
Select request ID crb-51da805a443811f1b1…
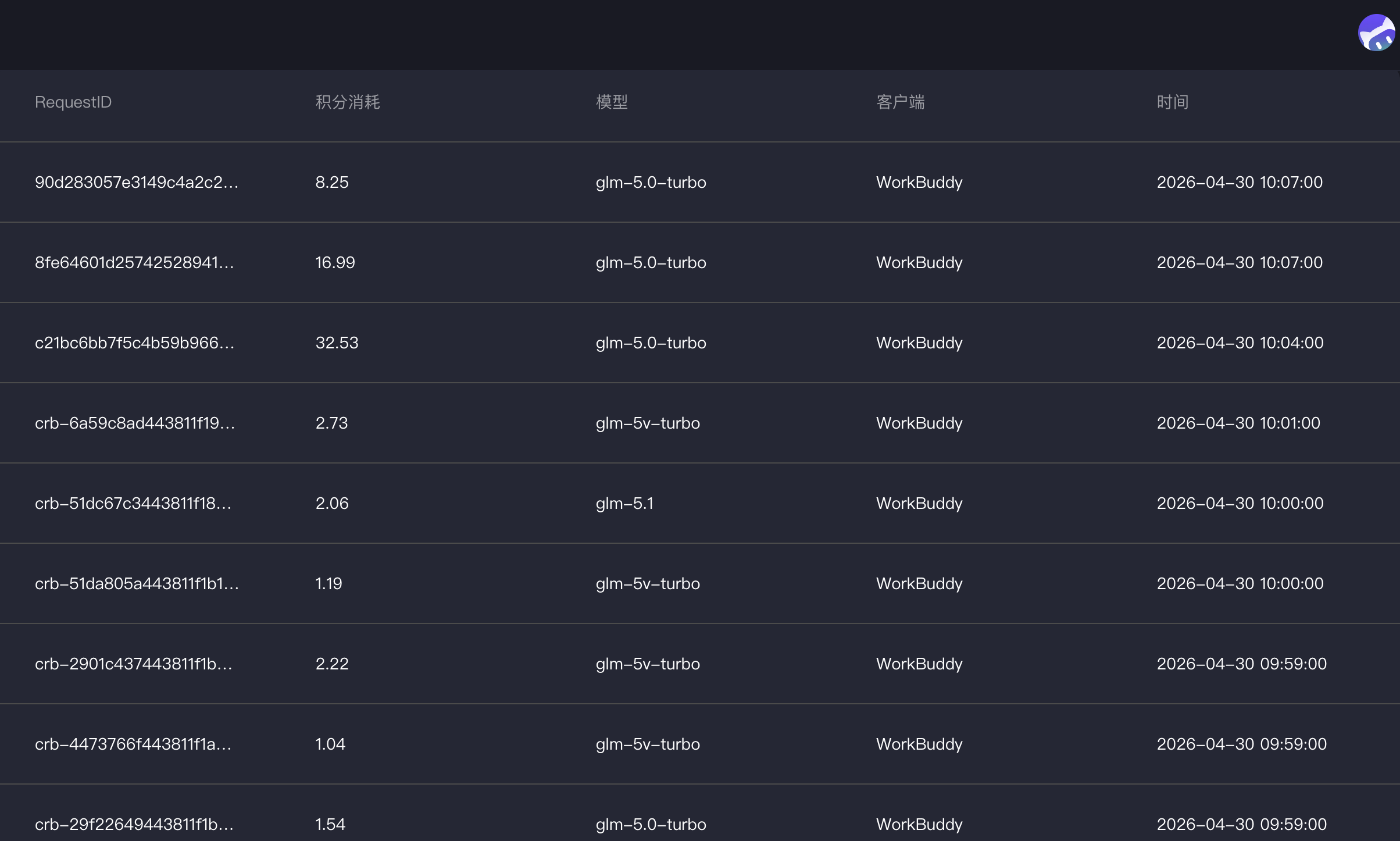(x=137, y=584)
